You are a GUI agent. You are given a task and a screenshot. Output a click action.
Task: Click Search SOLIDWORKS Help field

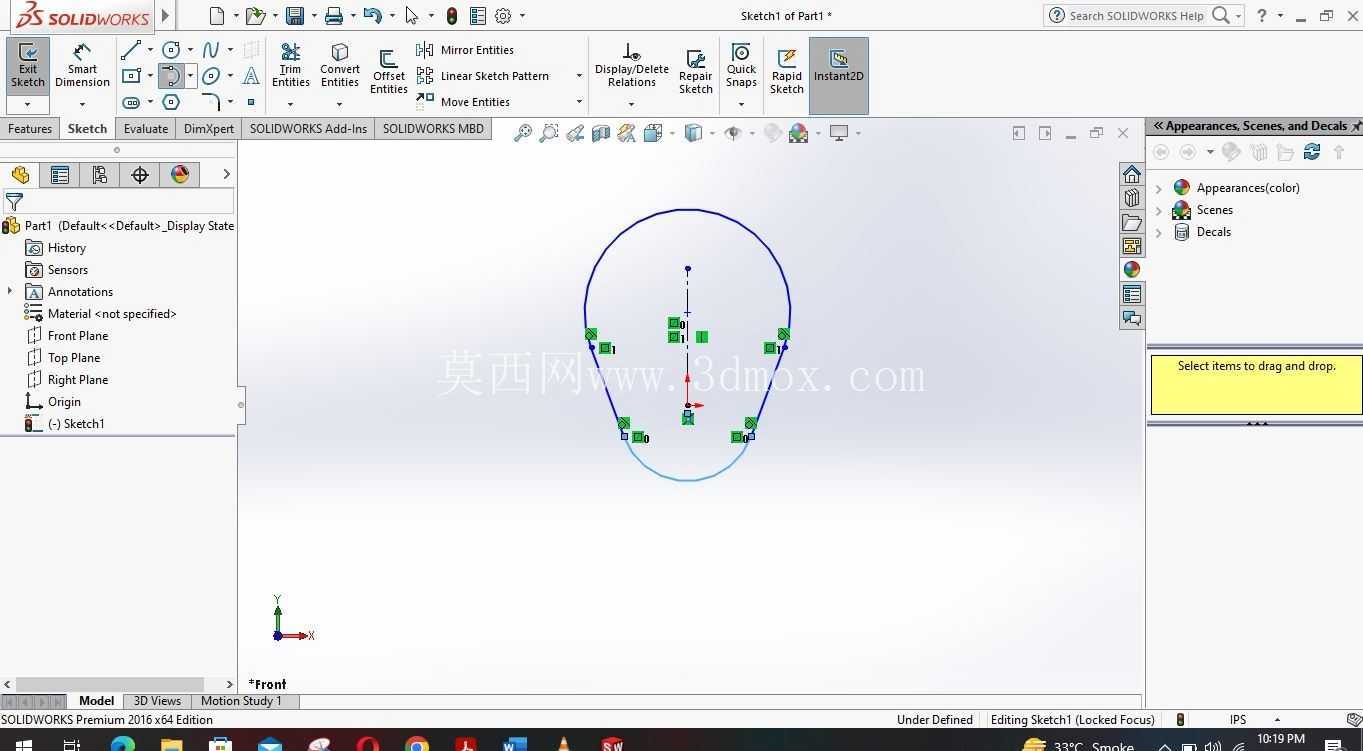coord(1136,16)
